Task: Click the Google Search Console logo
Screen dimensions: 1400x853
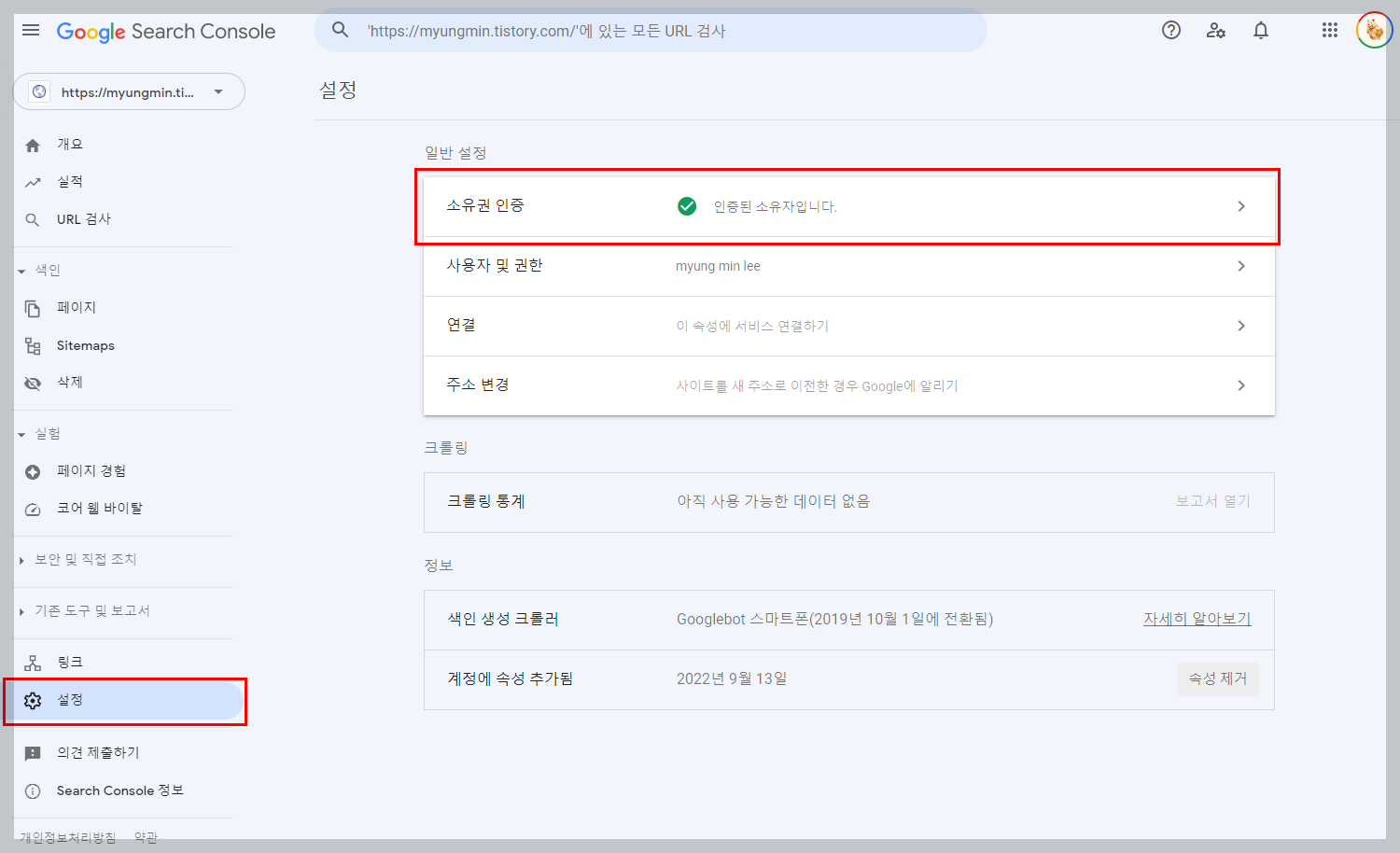Action: 166,32
